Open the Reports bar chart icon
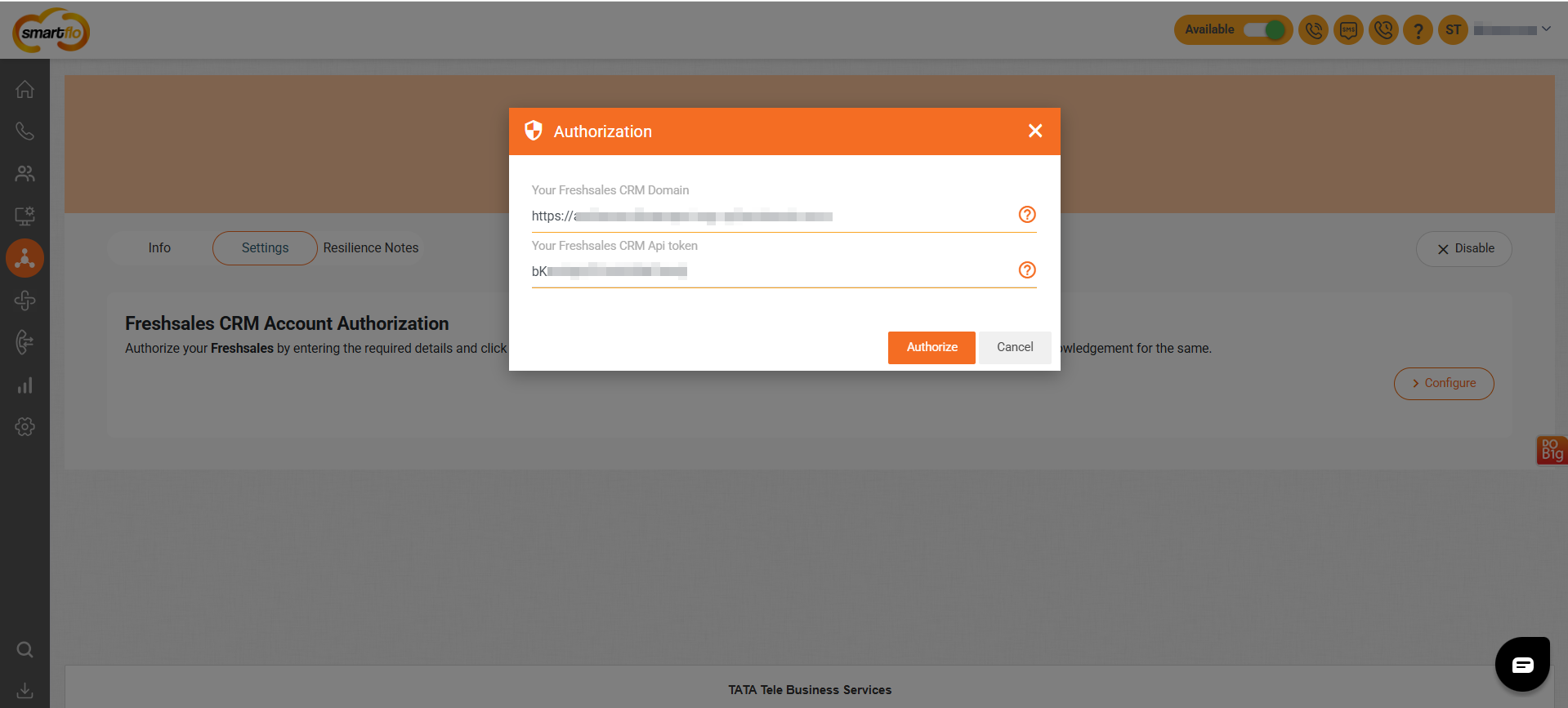The image size is (1568, 708). coord(25,385)
